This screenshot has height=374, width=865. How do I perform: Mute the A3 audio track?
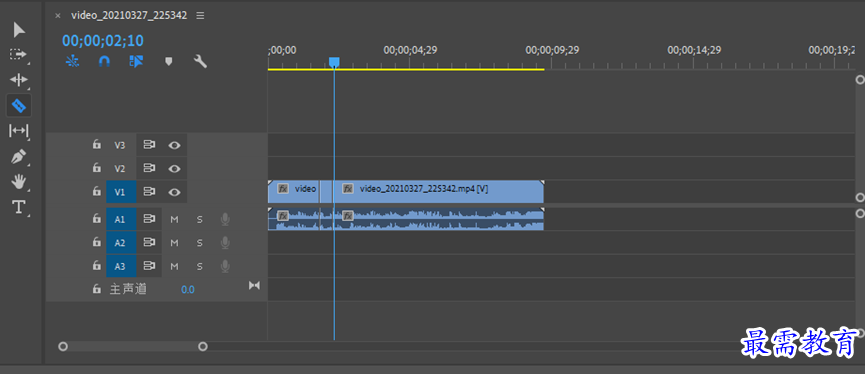pos(174,266)
